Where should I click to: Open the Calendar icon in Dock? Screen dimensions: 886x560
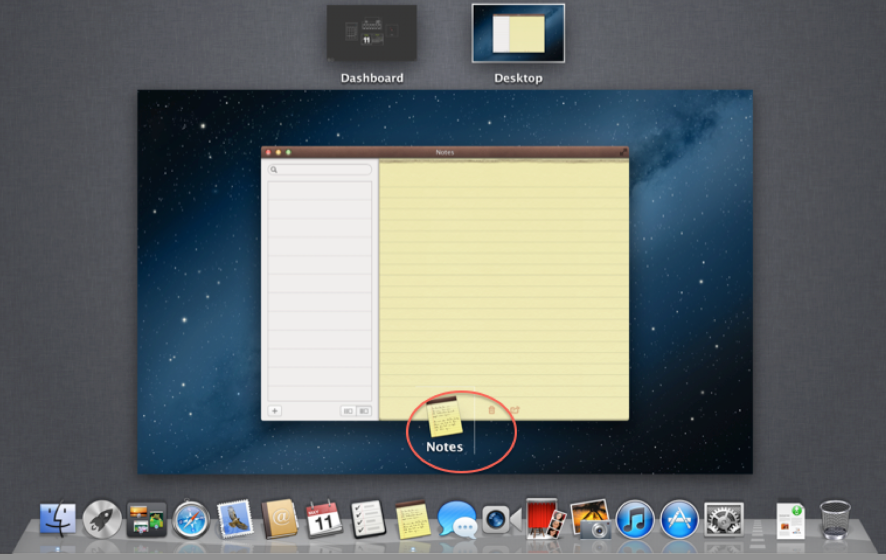pyautogui.click(x=324, y=520)
